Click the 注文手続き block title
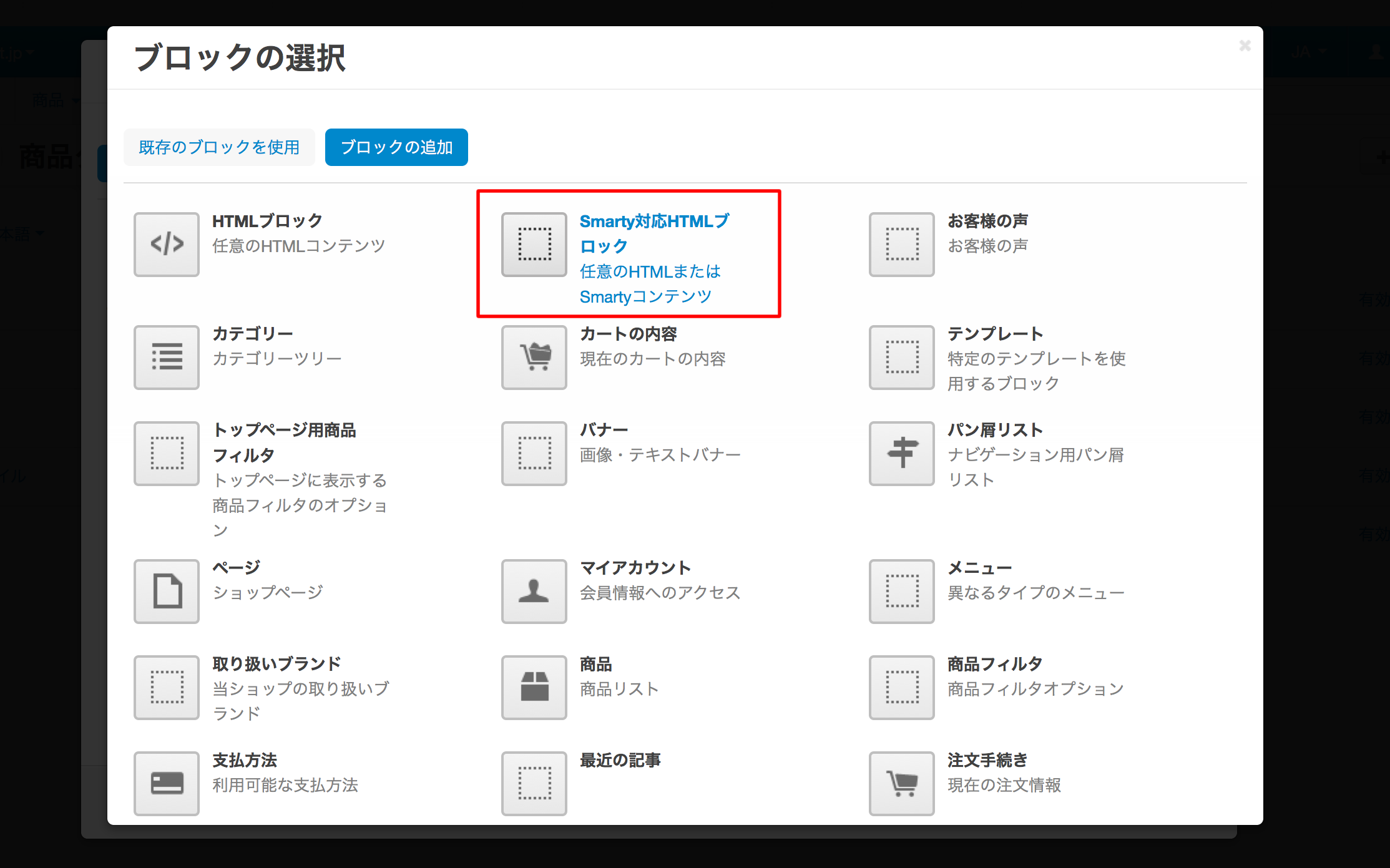The width and height of the screenshot is (1390, 868). click(x=987, y=760)
